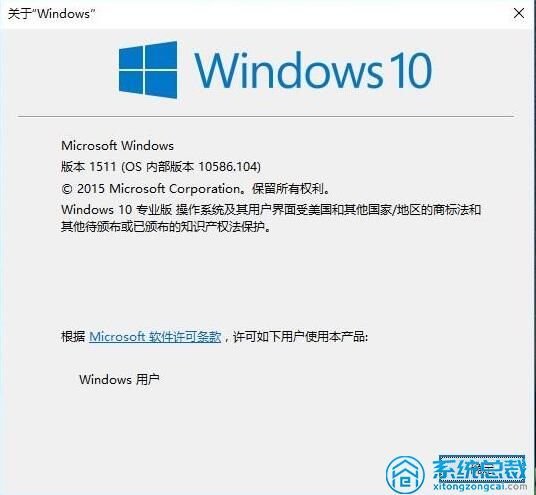Click the 其他待颁布或已颁布的知识产权法保护 line
Screen dimensions: 536x495
pos(165,226)
